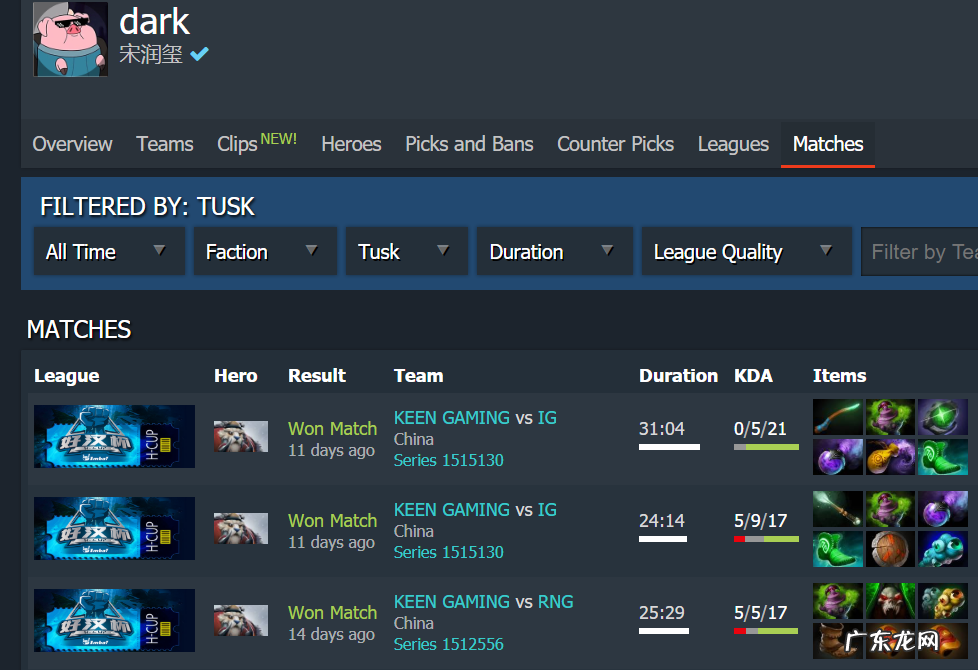Click green gem item in 0/5/21 match
This screenshot has width=978, height=670.
(942, 417)
